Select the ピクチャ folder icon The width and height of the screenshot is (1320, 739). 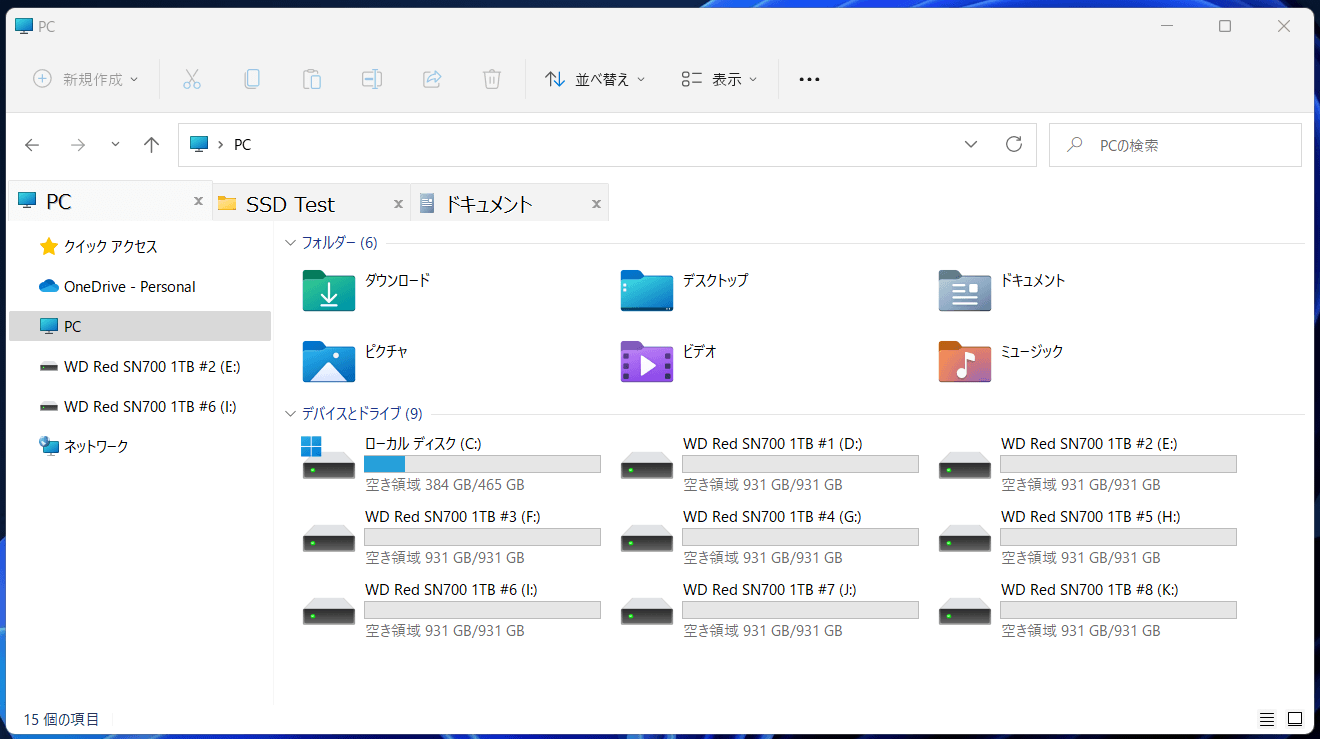[x=329, y=361]
